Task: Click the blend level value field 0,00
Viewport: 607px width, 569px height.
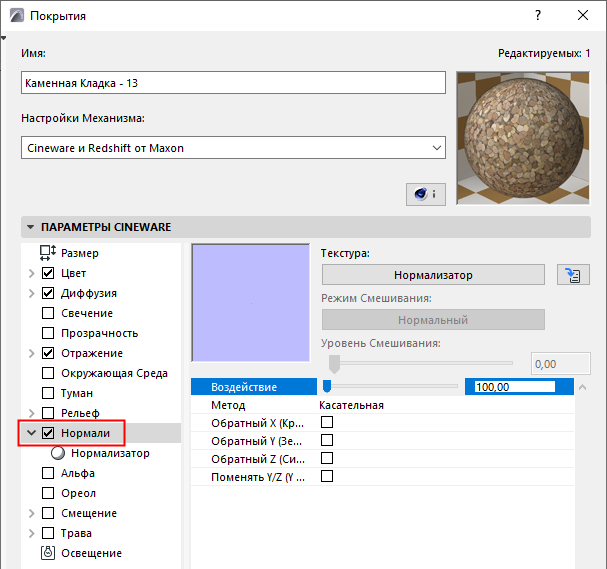Action: tap(561, 364)
